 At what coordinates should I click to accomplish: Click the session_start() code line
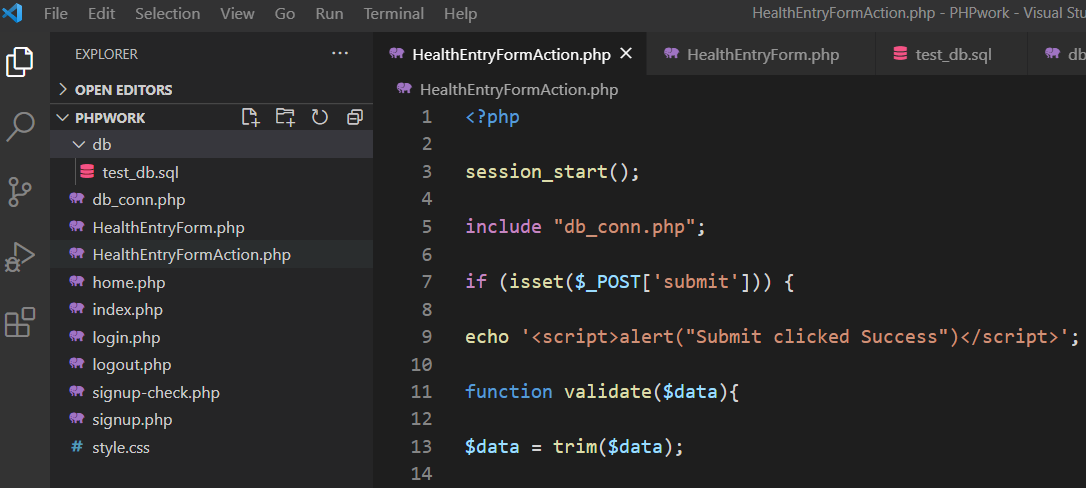pos(552,172)
